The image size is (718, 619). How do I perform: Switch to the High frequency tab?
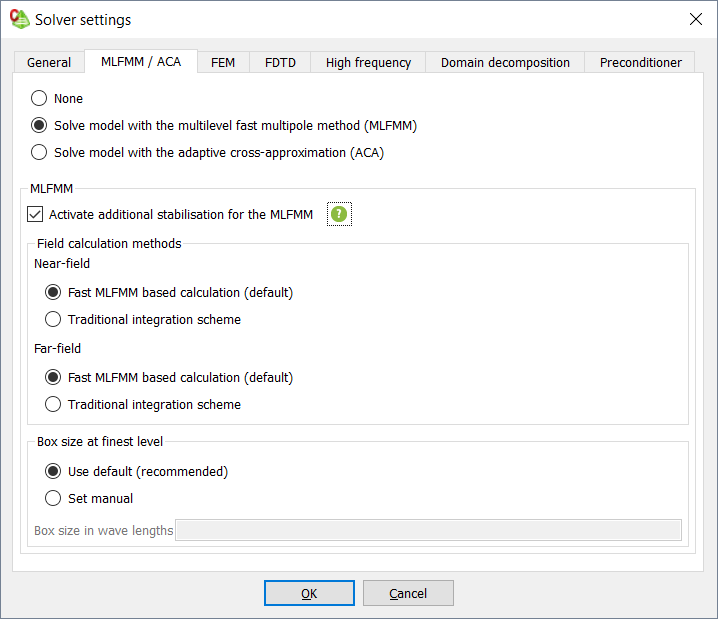coord(368,62)
